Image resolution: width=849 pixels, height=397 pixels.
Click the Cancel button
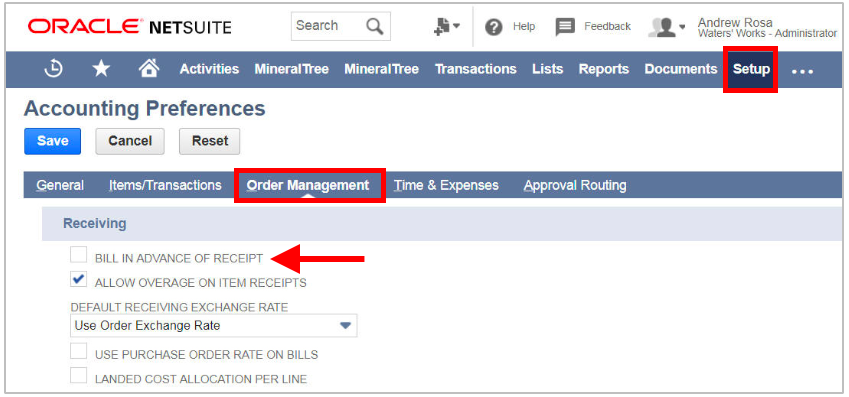click(130, 141)
